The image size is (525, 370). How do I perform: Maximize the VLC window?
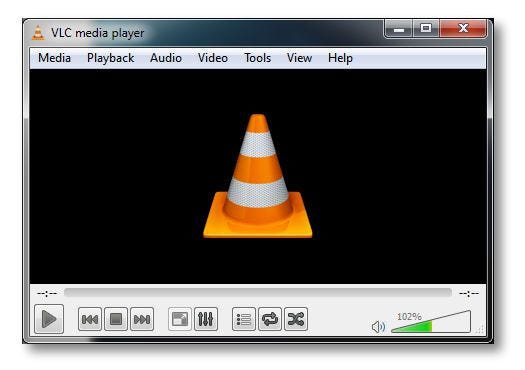pos(426,29)
